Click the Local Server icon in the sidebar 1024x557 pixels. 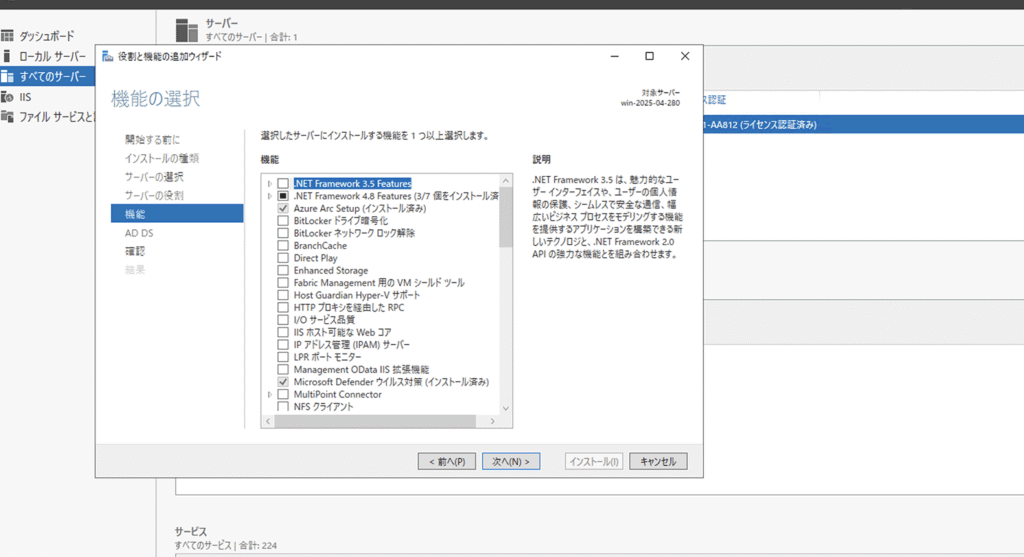click(x=7, y=56)
